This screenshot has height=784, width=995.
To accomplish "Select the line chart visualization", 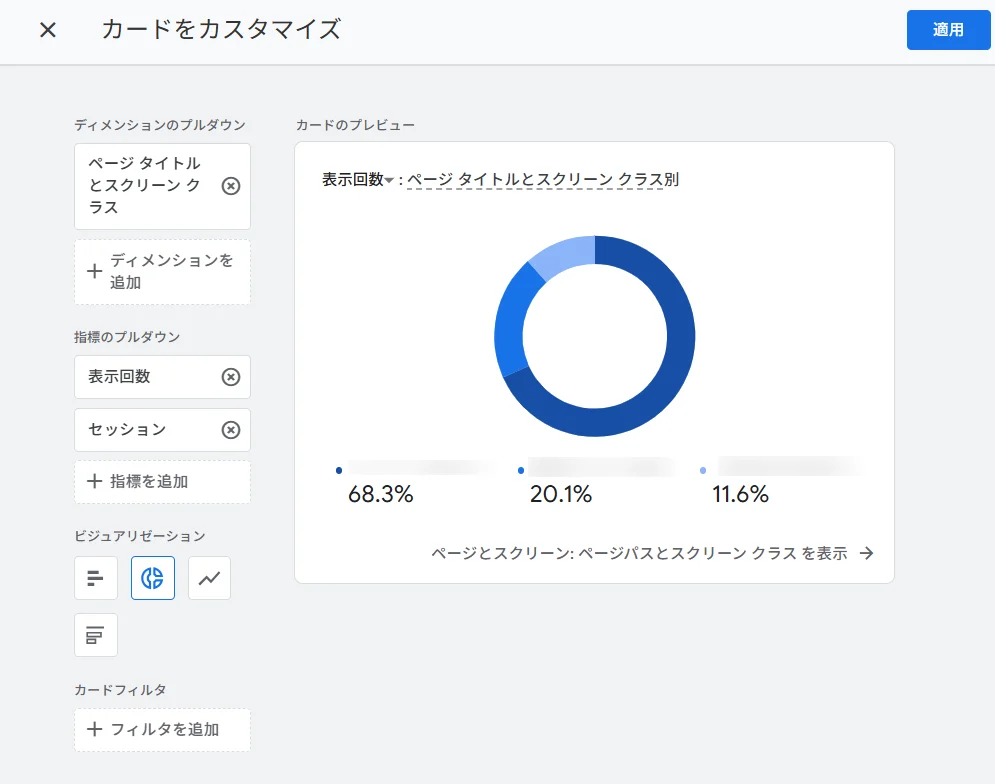I will [x=209, y=578].
